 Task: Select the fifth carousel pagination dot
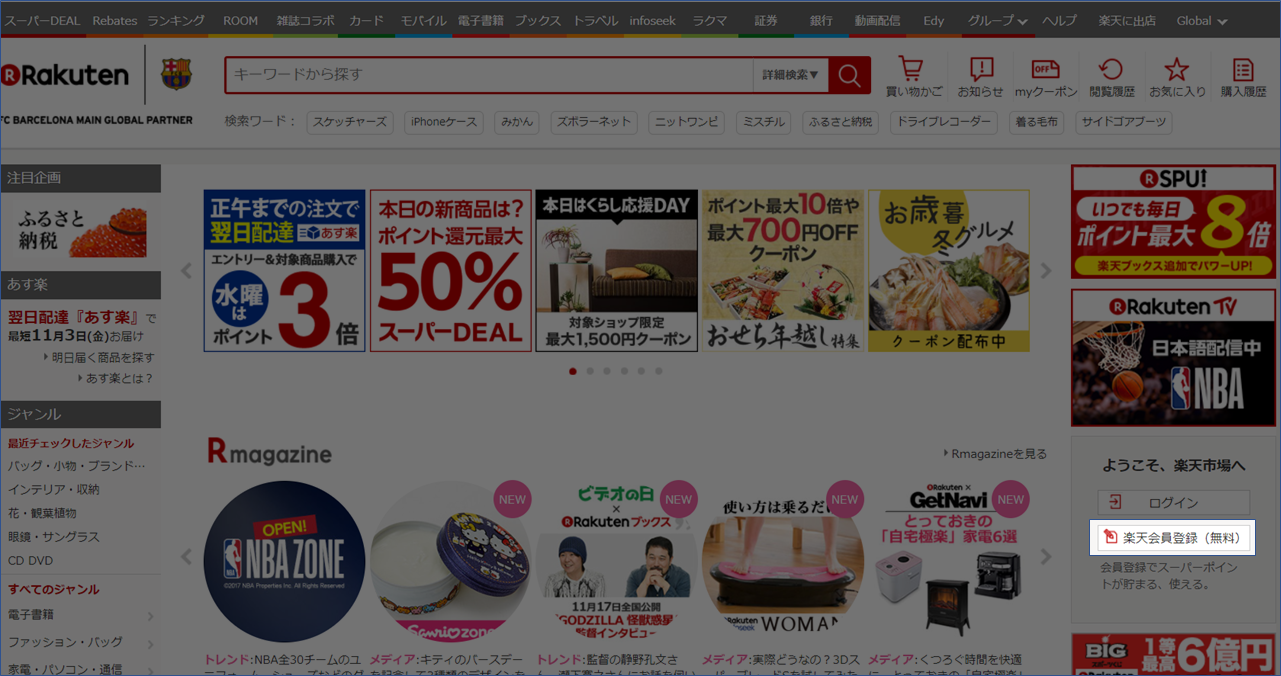(x=641, y=371)
